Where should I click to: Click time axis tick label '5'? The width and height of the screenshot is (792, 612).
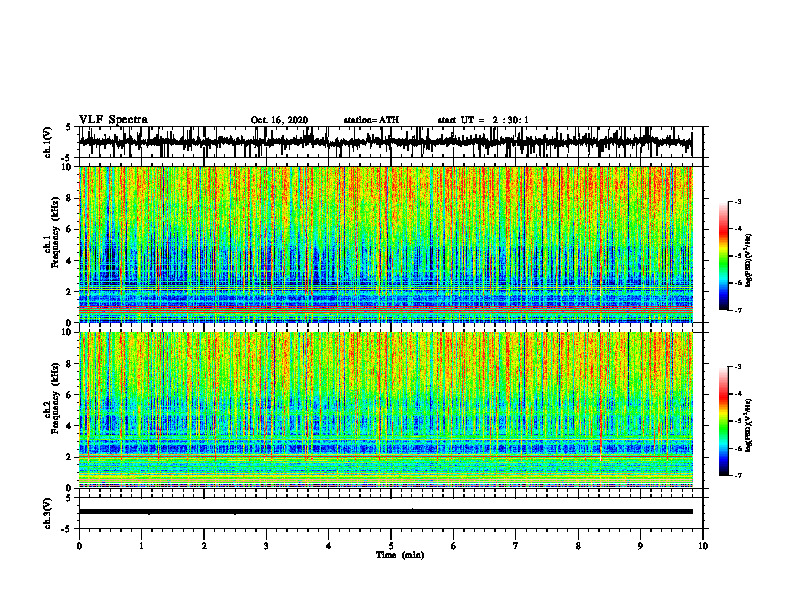point(391,546)
